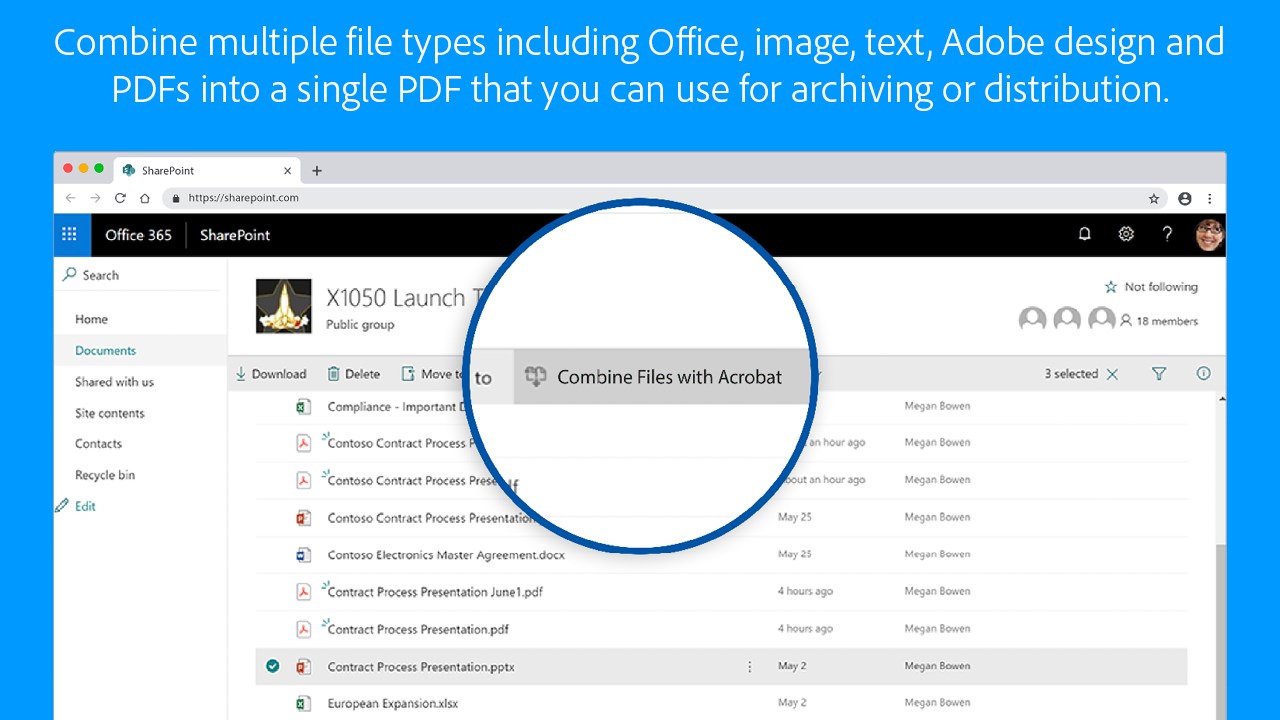Viewport: 1280px width, 720px height.
Task: Open the user profile picture menu
Action: (1209, 235)
